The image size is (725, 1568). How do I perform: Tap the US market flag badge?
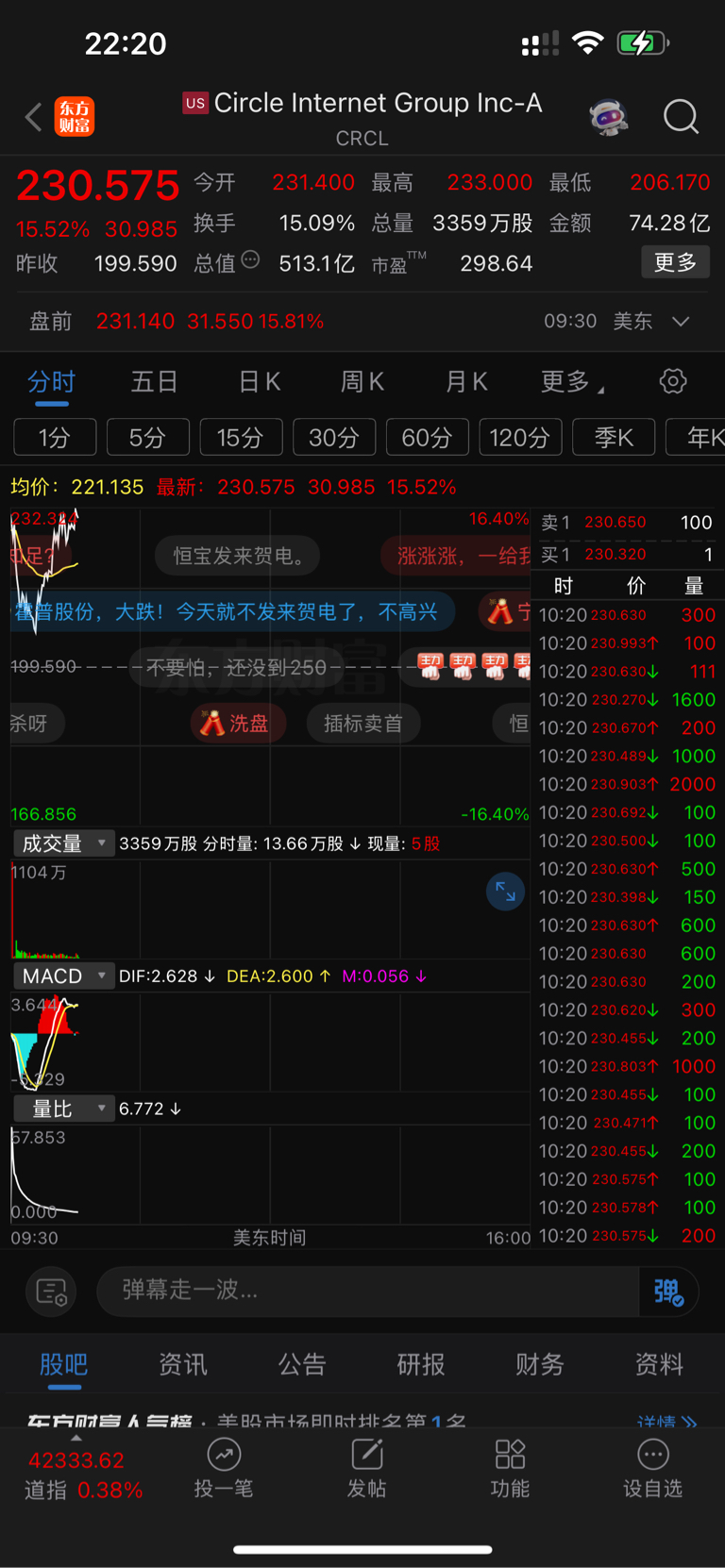coord(194,103)
